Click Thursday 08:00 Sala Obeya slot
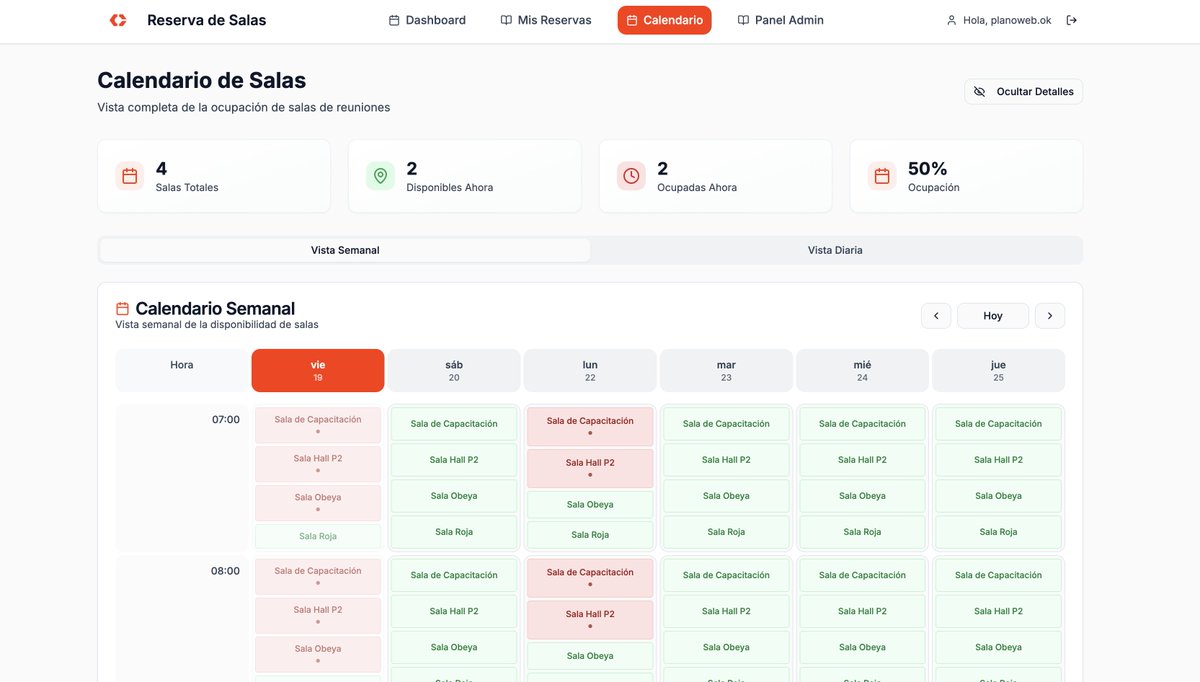The height and width of the screenshot is (682, 1200). (998, 647)
